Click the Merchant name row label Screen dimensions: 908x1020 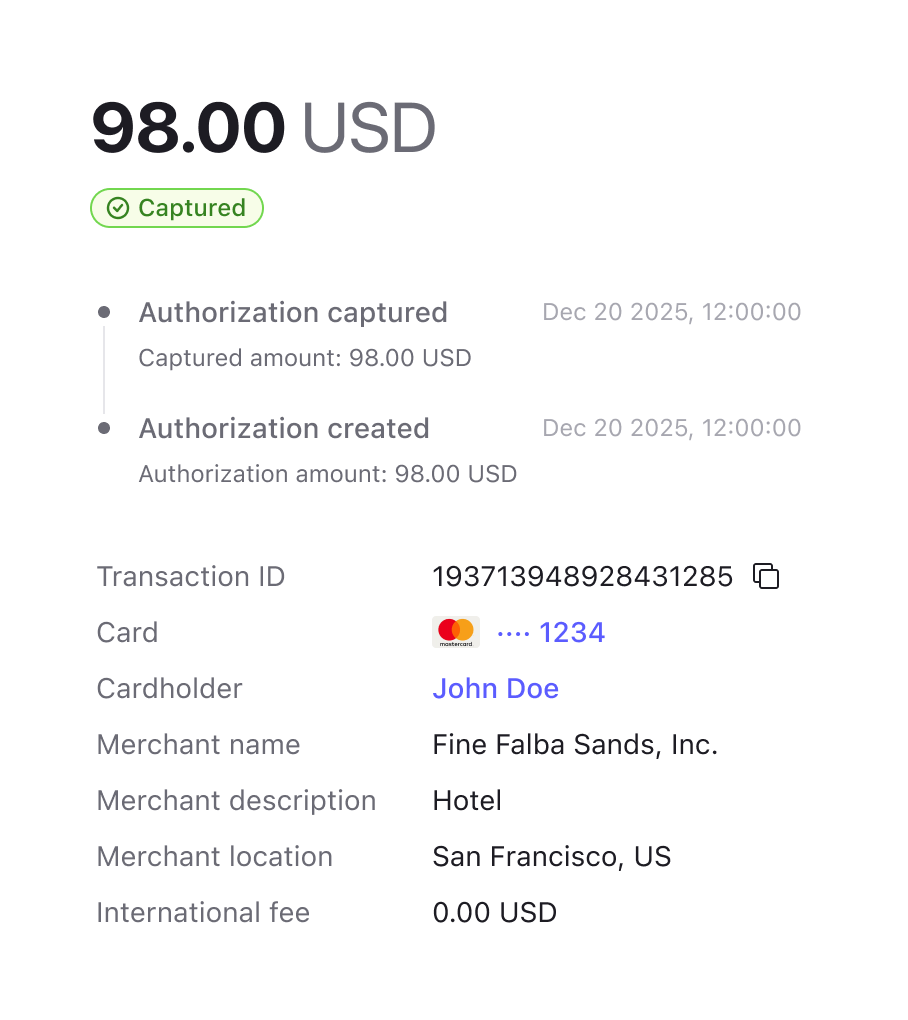(198, 744)
